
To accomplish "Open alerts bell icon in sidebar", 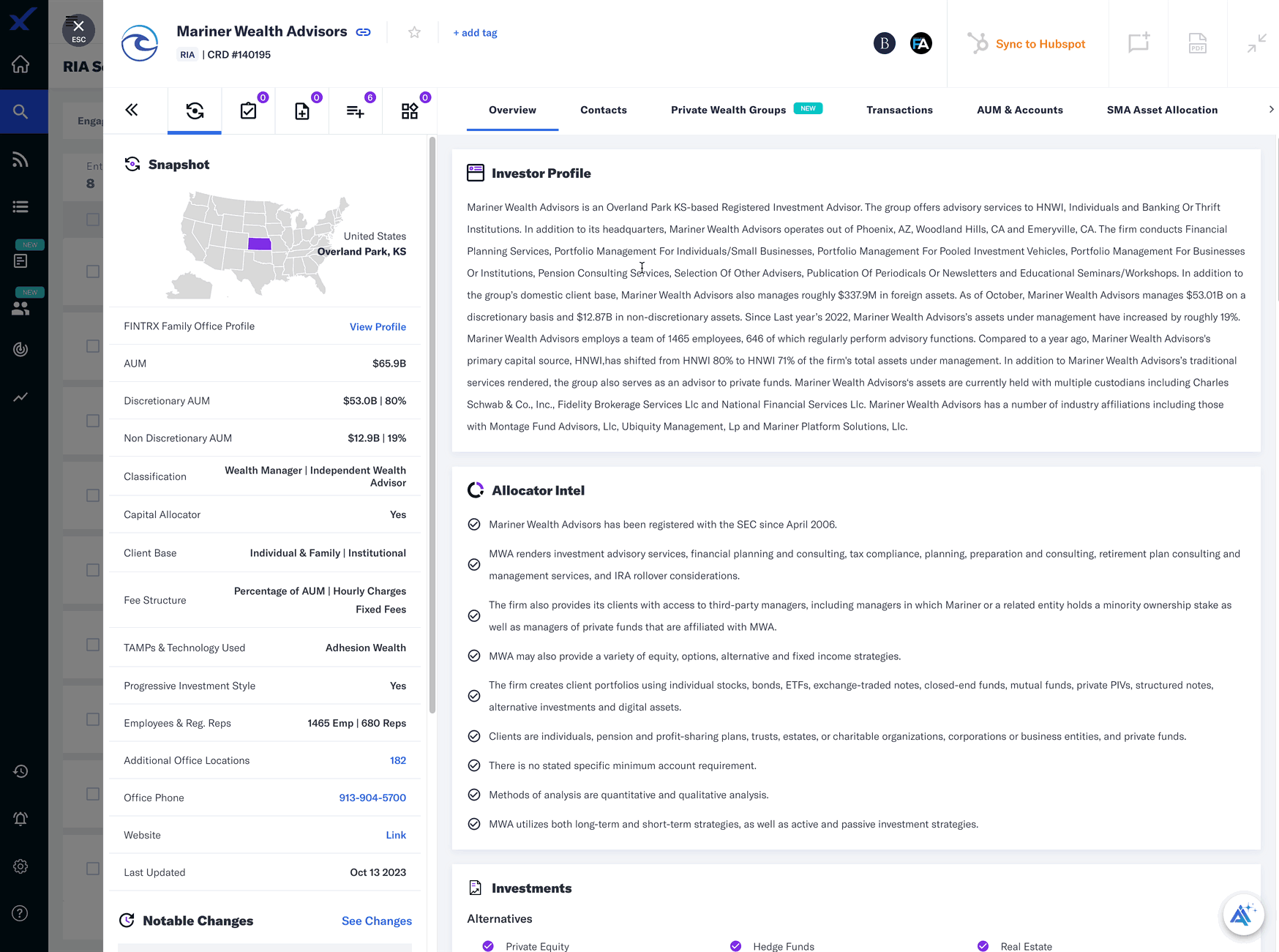I will [20, 819].
